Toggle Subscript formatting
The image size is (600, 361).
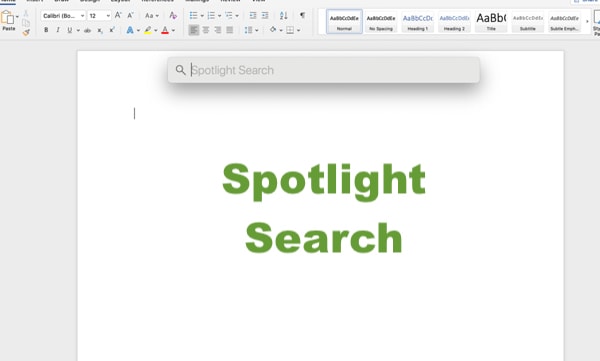[x=99, y=30]
